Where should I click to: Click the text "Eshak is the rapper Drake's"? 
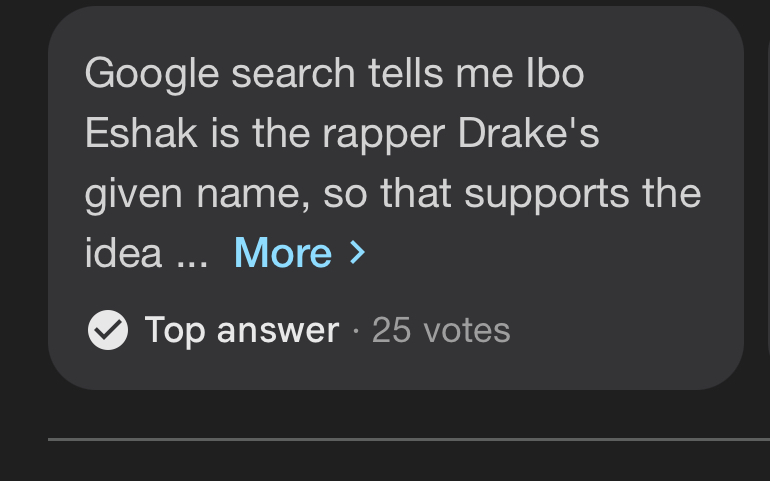(342, 134)
